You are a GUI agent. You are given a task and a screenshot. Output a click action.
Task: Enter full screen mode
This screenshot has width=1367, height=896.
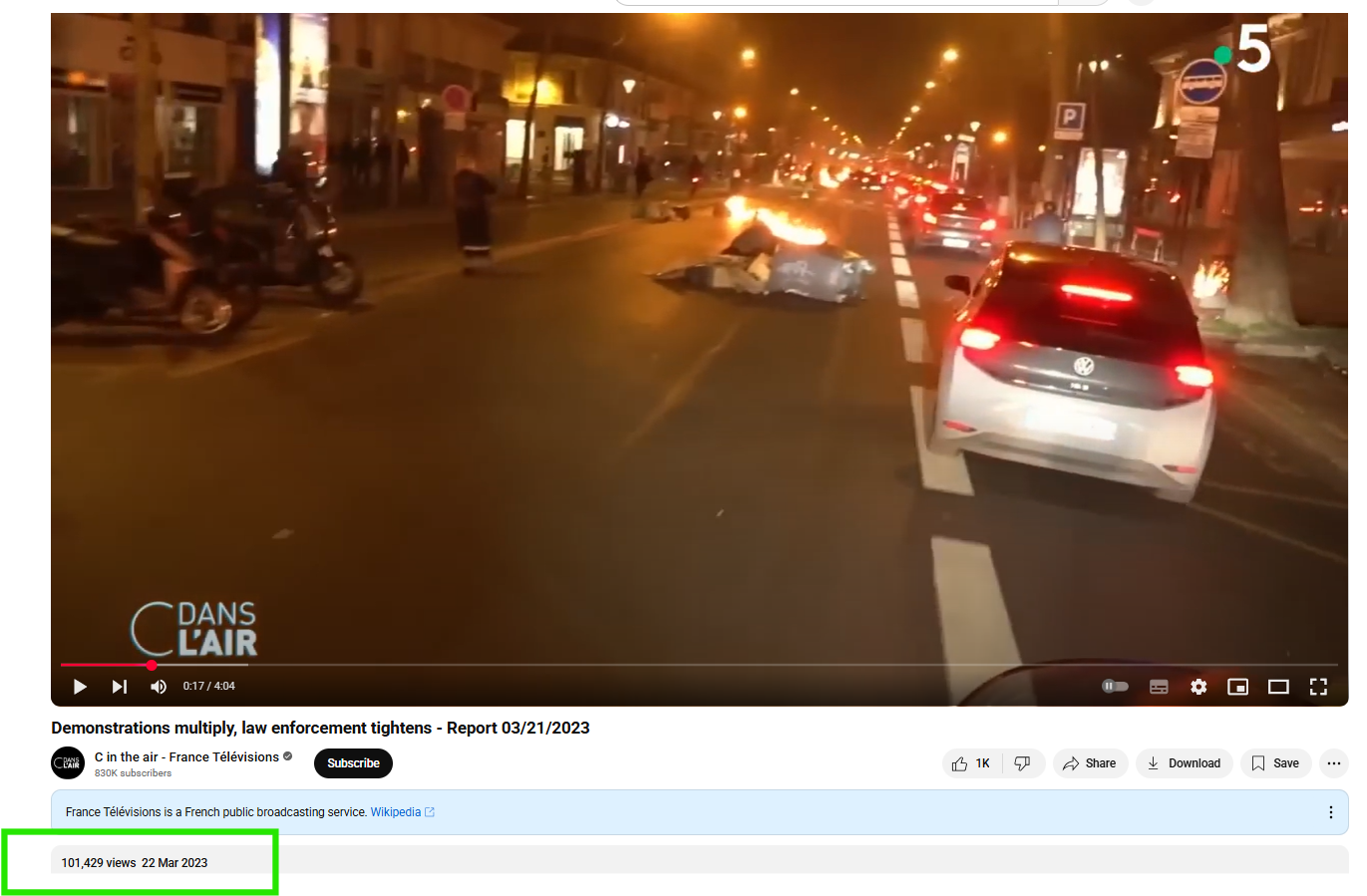point(1318,687)
